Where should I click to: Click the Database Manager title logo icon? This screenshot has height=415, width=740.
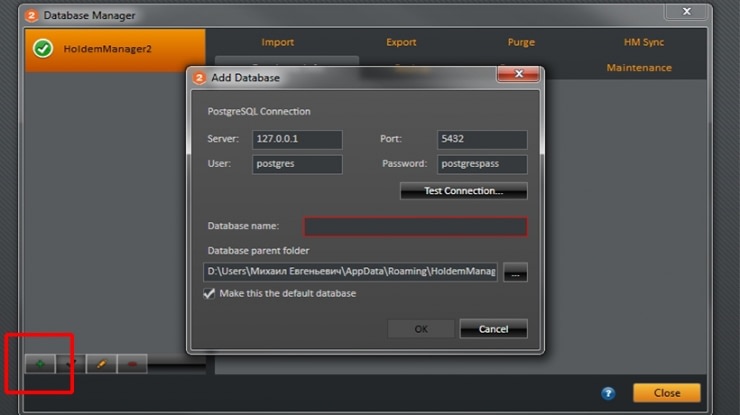click(32, 16)
